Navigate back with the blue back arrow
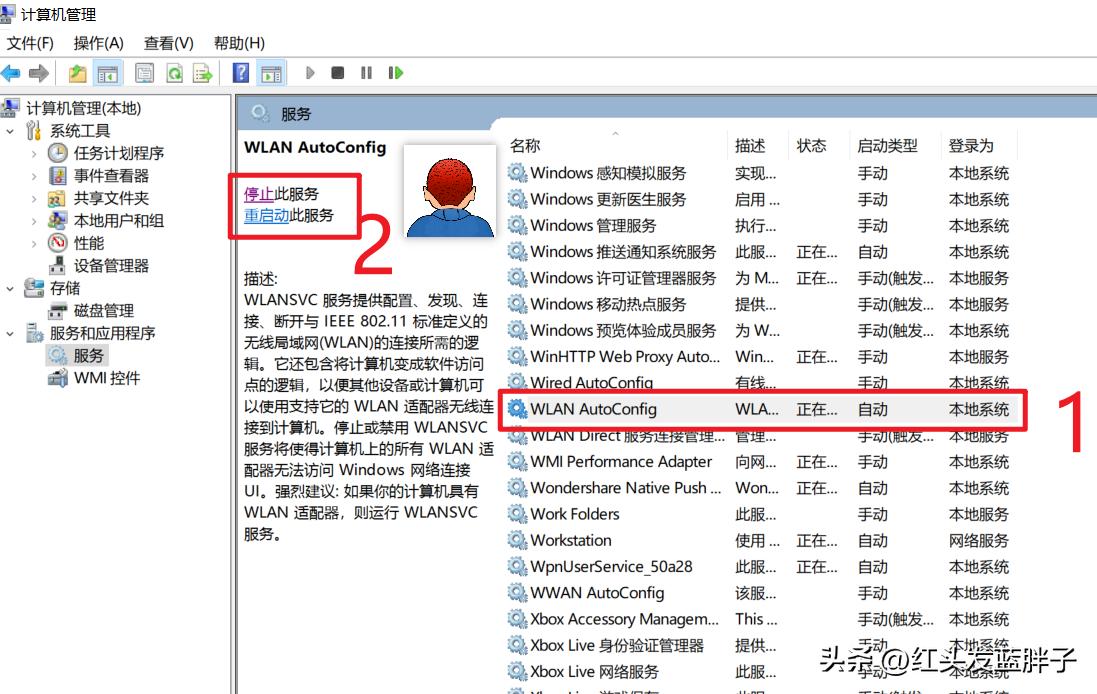 coord(10,72)
